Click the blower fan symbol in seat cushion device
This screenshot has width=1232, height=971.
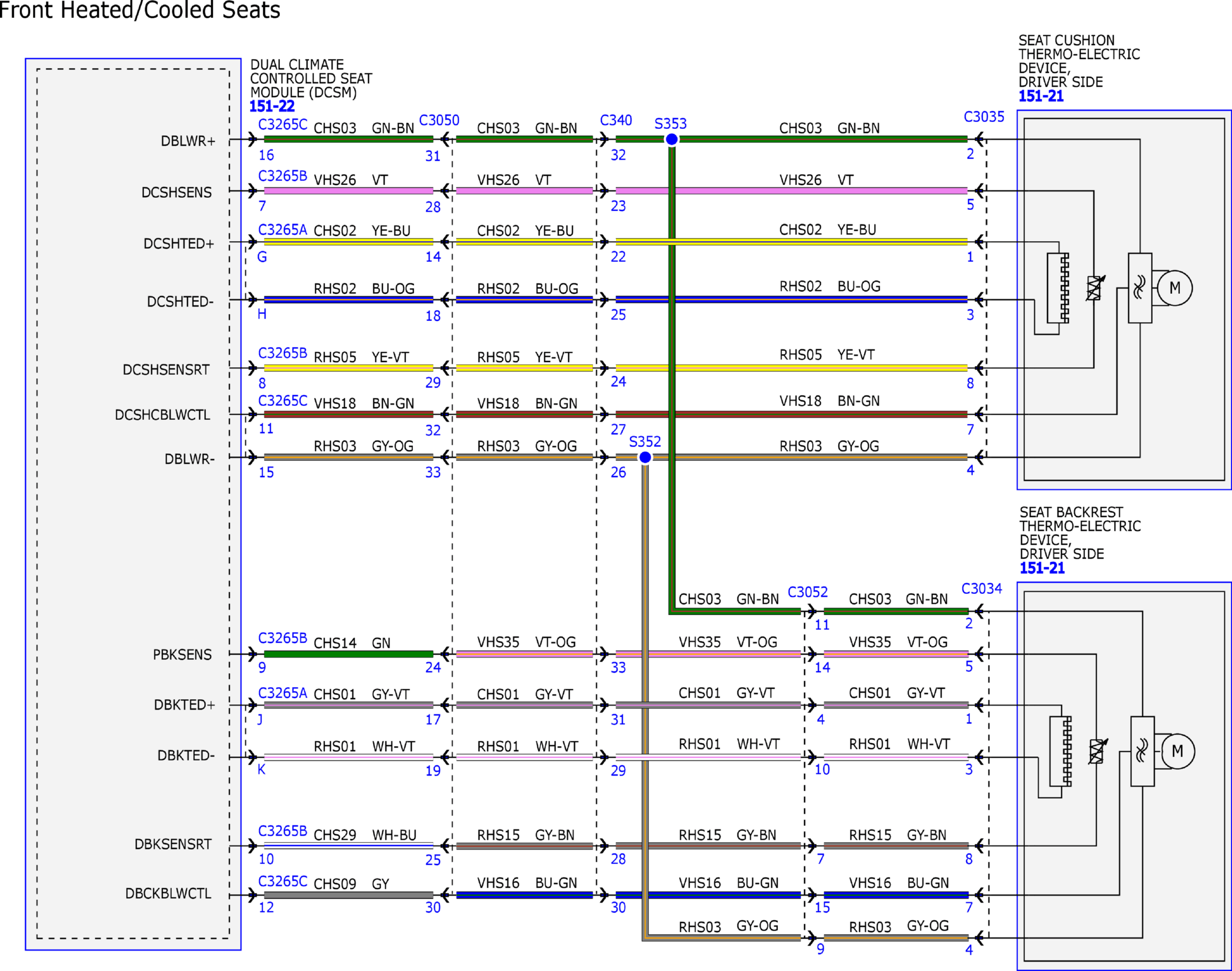pos(1139,288)
